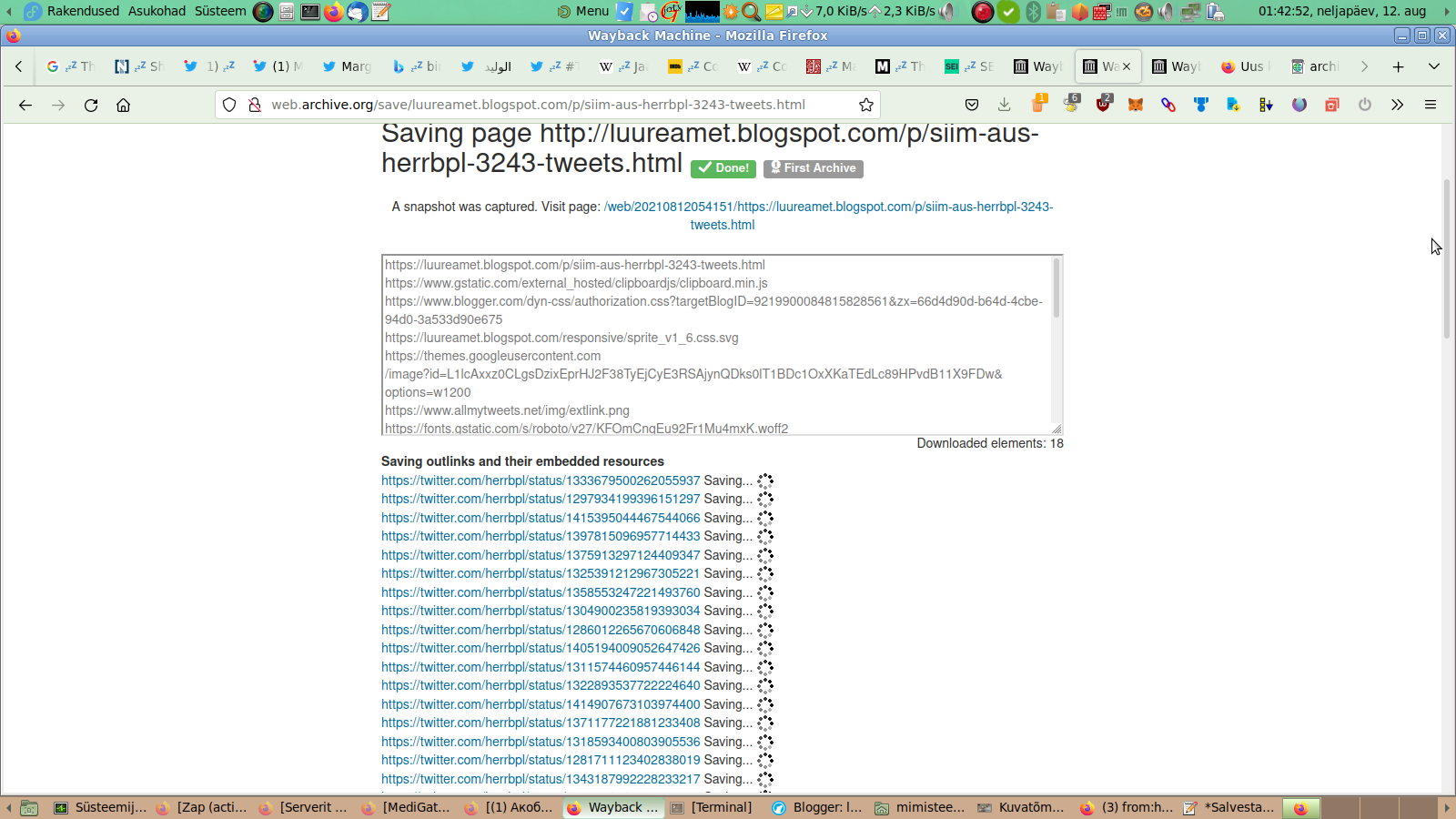
Task: Switch to Blogger window in taskbar
Action: [x=816, y=807]
